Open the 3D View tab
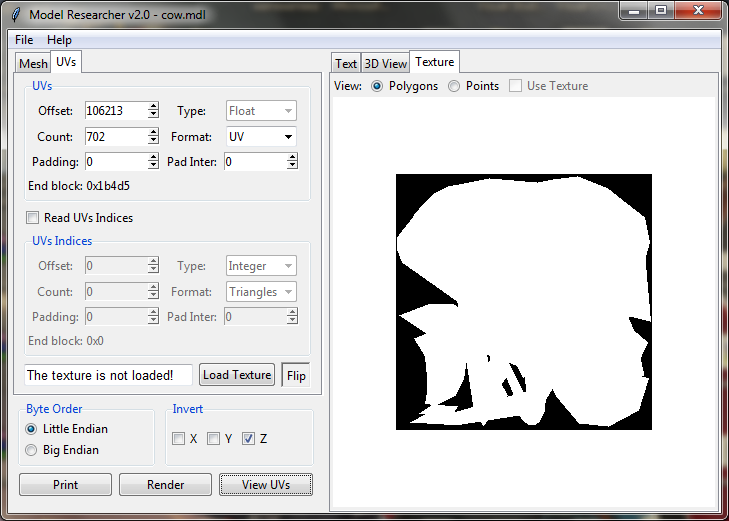 click(x=385, y=63)
